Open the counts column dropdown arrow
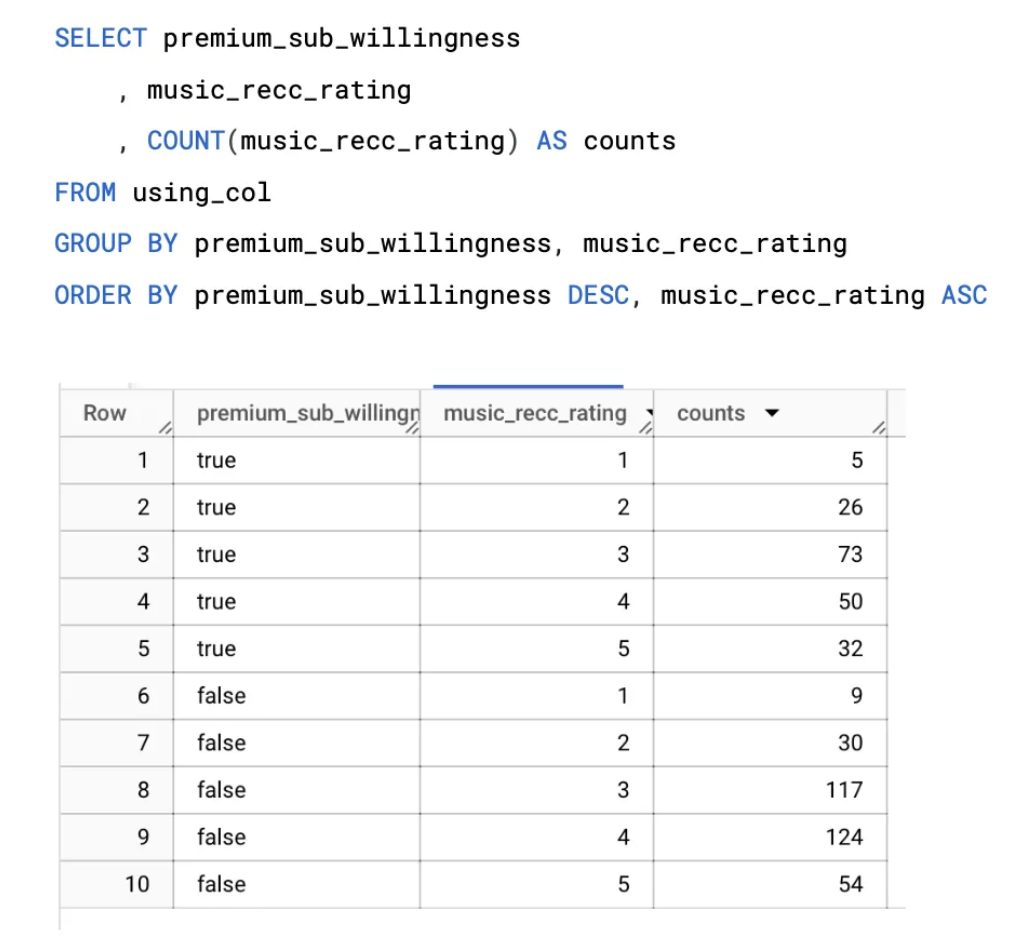Screen dimensions: 1020x948 click(772, 414)
